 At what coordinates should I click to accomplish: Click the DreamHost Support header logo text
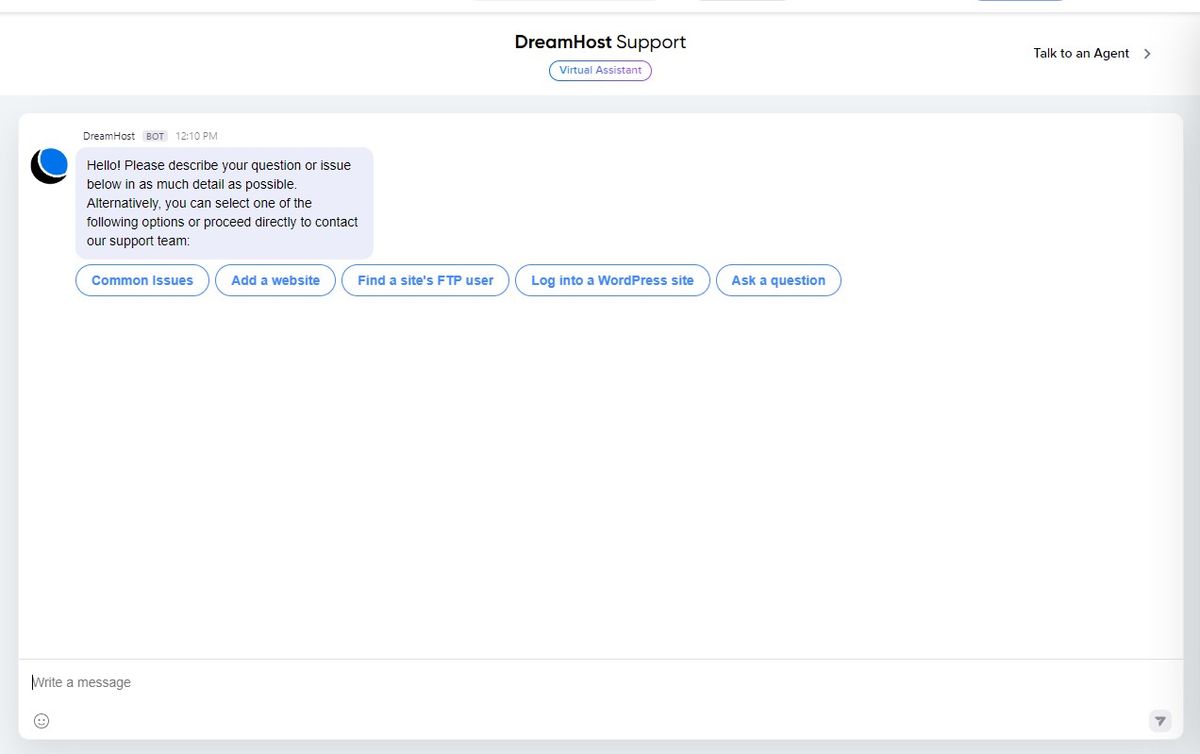[x=599, y=42]
